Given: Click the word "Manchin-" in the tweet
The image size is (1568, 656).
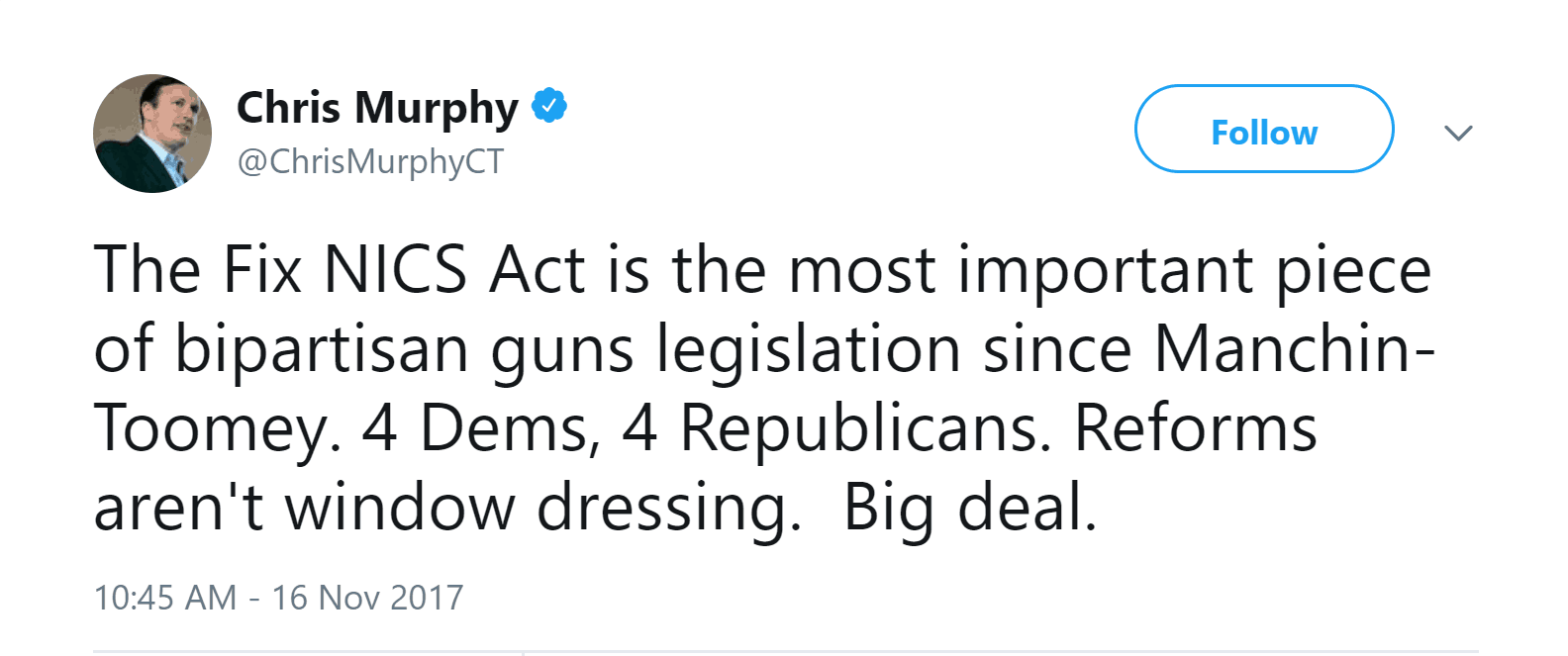Looking at the screenshot, I should tap(1295, 349).
